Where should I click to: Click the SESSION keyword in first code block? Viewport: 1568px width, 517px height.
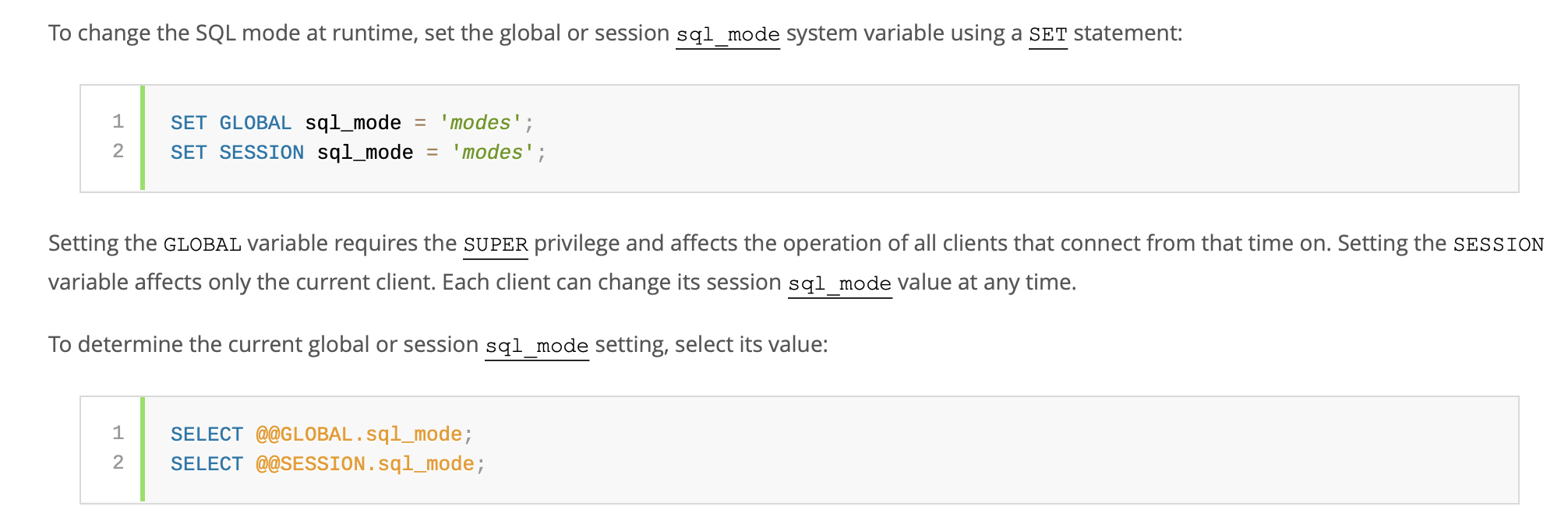pos(262,153)
